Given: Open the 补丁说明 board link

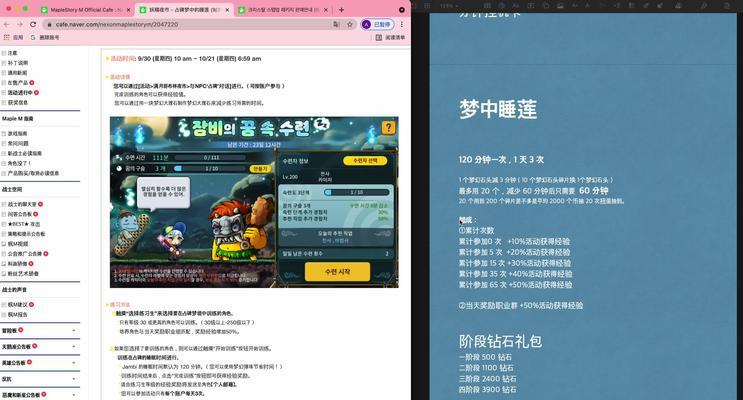Looking at the screenshot, I should click(18, 63).
